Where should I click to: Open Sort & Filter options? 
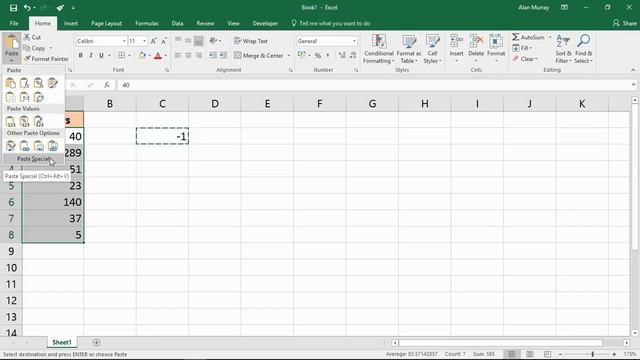[563, 49]
